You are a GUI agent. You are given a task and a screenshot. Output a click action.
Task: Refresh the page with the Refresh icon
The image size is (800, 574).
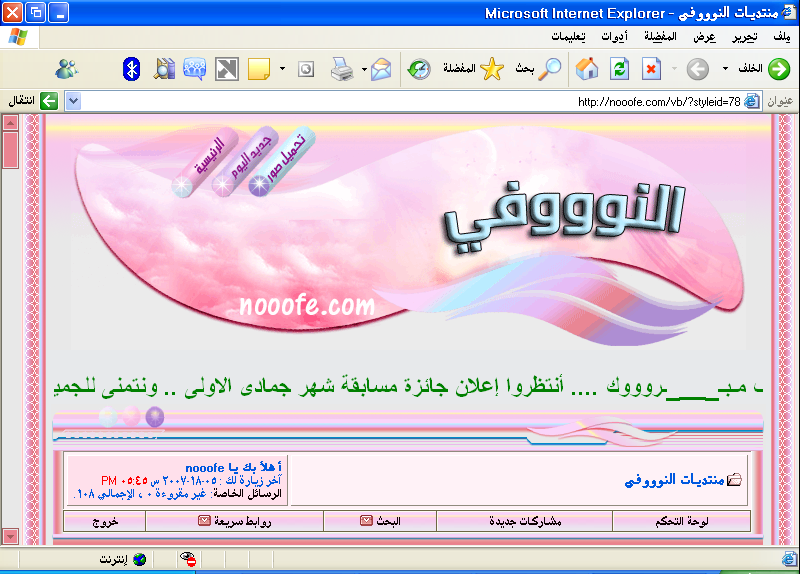pyautogui.click(x=620, y=69)
